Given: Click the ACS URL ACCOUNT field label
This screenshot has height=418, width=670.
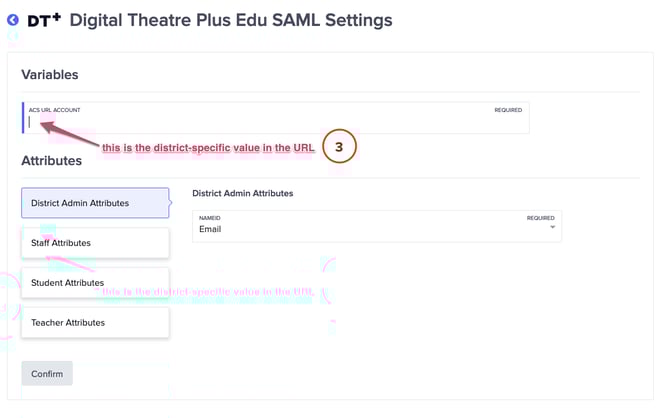Looking at the screenshot, I should point(55,110).
